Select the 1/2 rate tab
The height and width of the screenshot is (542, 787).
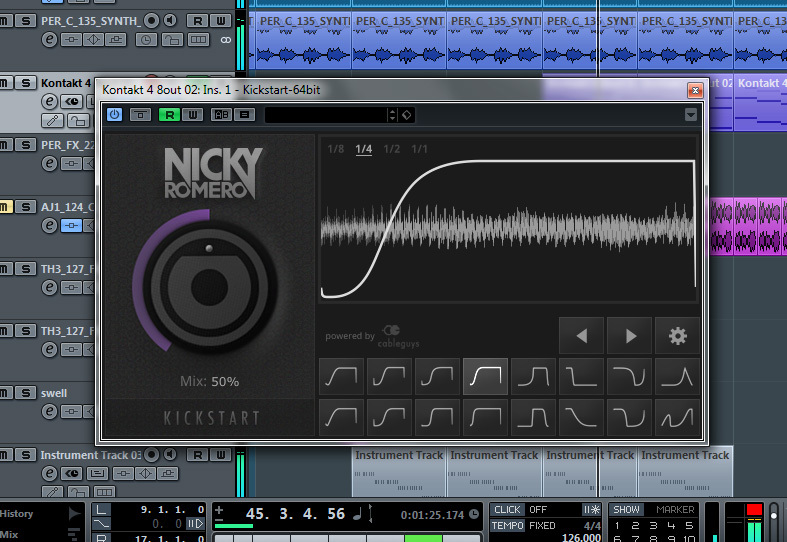click(391, 149)
